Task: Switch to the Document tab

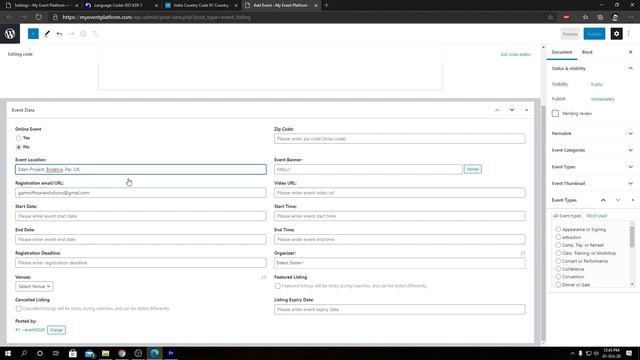Action: [x=562, y=52]
